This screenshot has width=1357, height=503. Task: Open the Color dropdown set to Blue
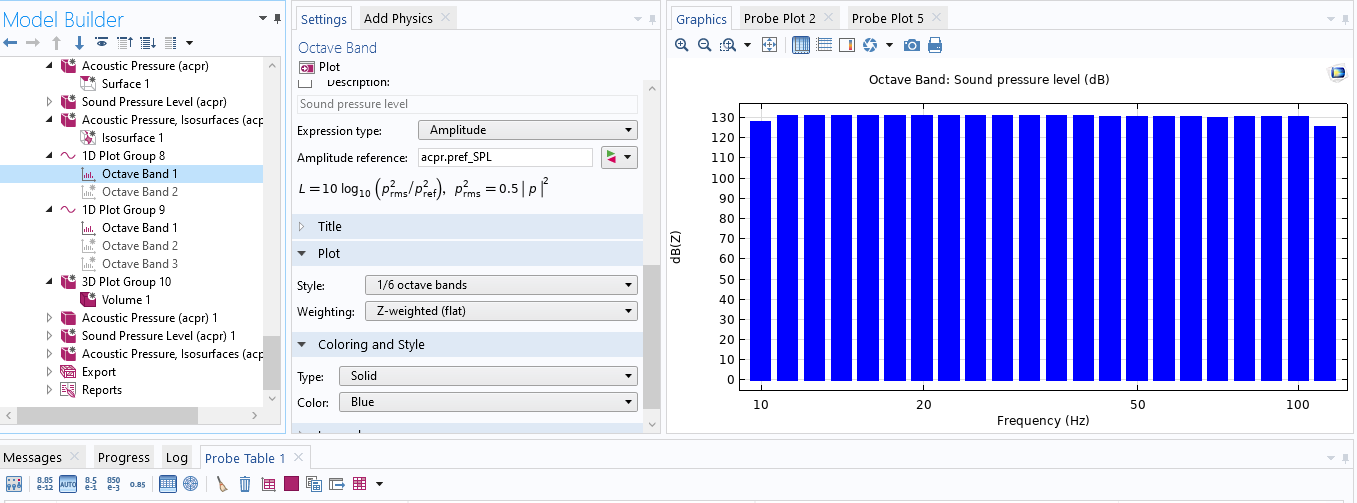pyautogui.click(x=487, y=402)
